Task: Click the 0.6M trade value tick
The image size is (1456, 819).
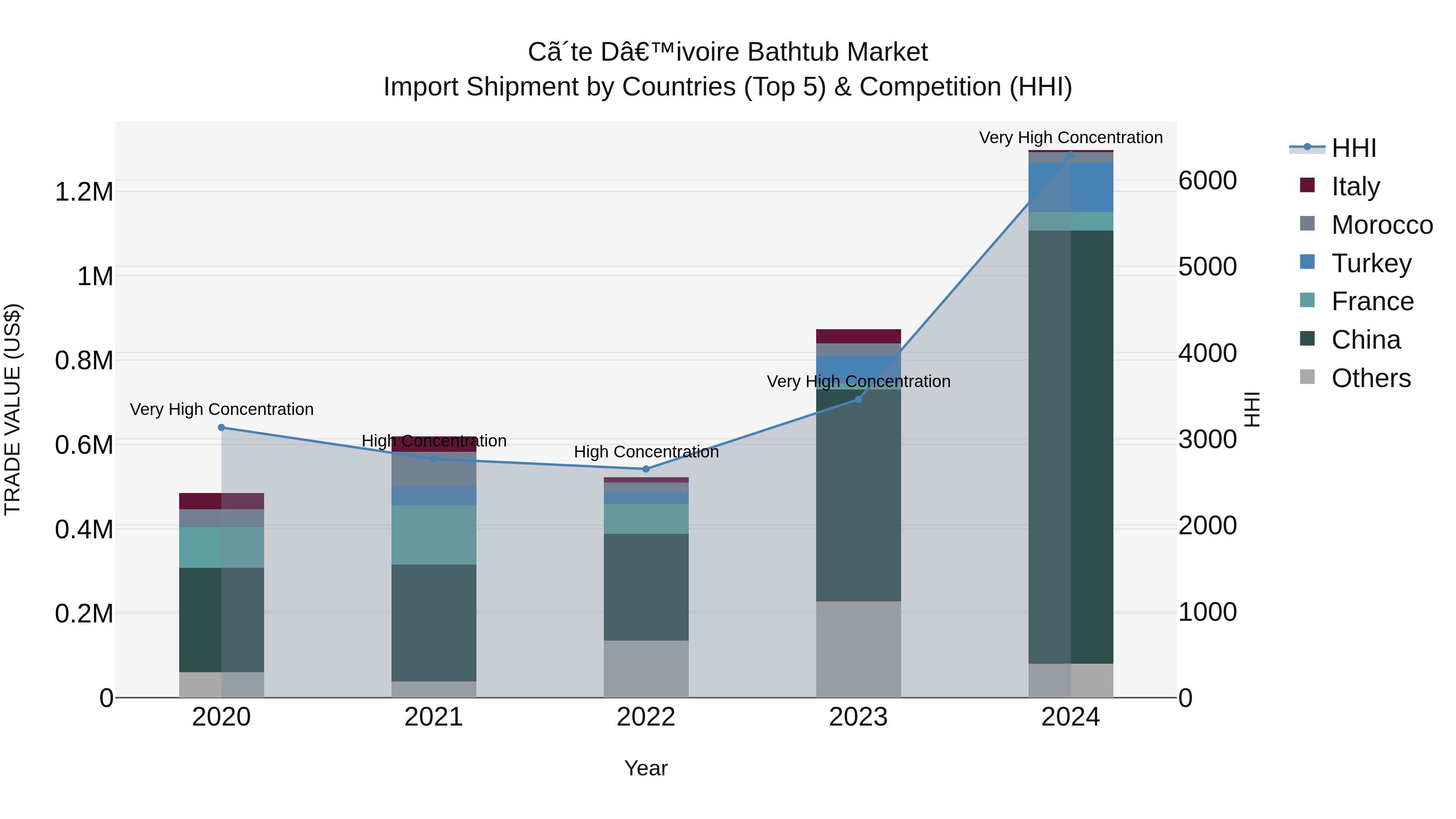Action: [x=84, y=445]
